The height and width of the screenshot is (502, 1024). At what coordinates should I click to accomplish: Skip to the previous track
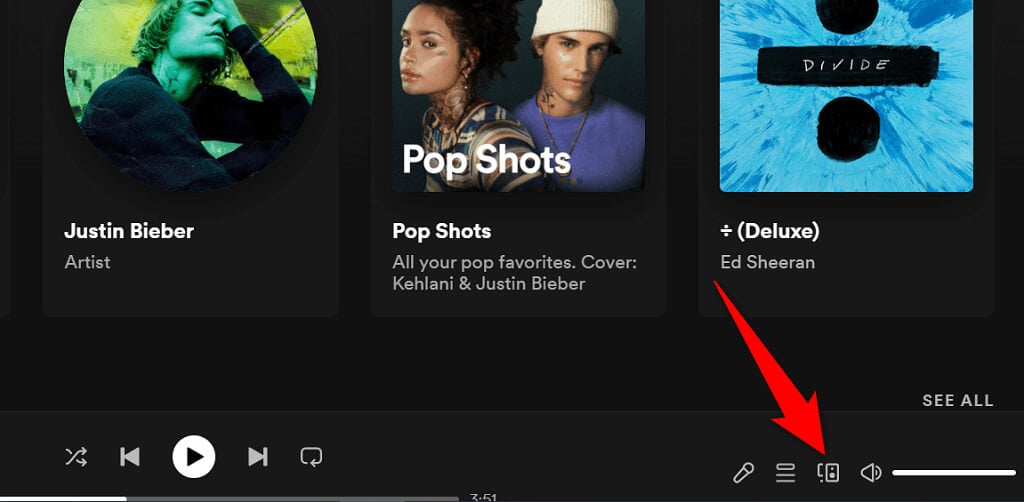pos(130,457)
